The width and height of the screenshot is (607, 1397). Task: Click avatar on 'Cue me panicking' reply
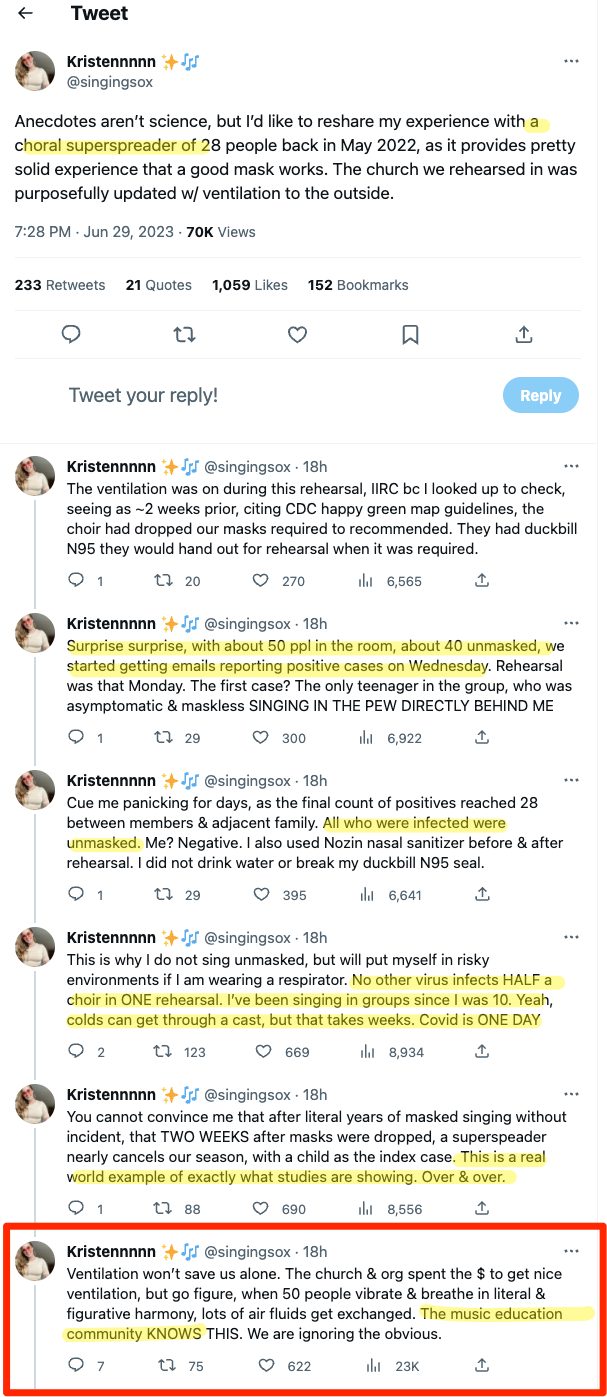click(x=35, y=790)
